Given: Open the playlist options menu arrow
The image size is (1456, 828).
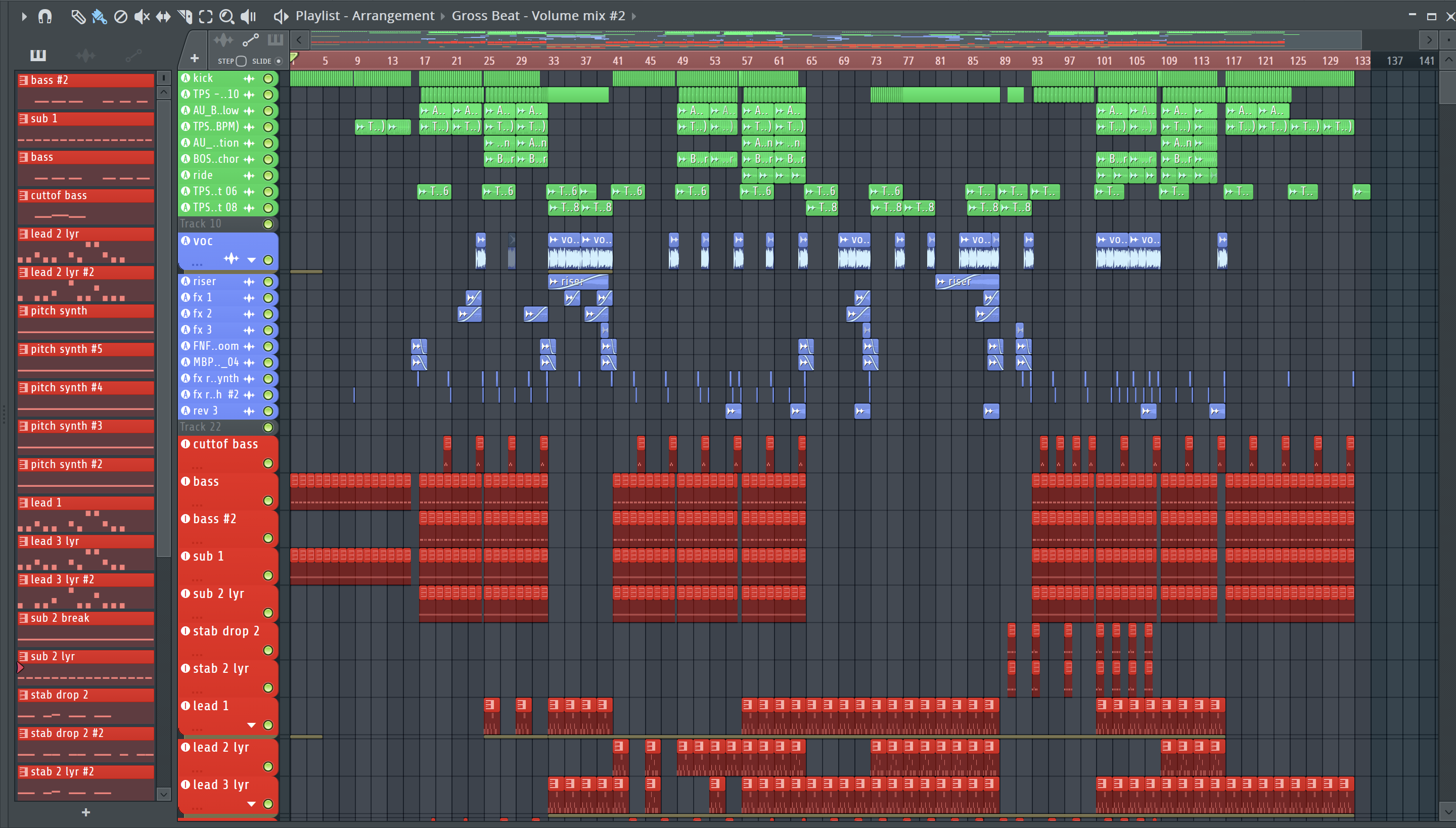Looking at the screenshot, I should click(x=24, y=17).
